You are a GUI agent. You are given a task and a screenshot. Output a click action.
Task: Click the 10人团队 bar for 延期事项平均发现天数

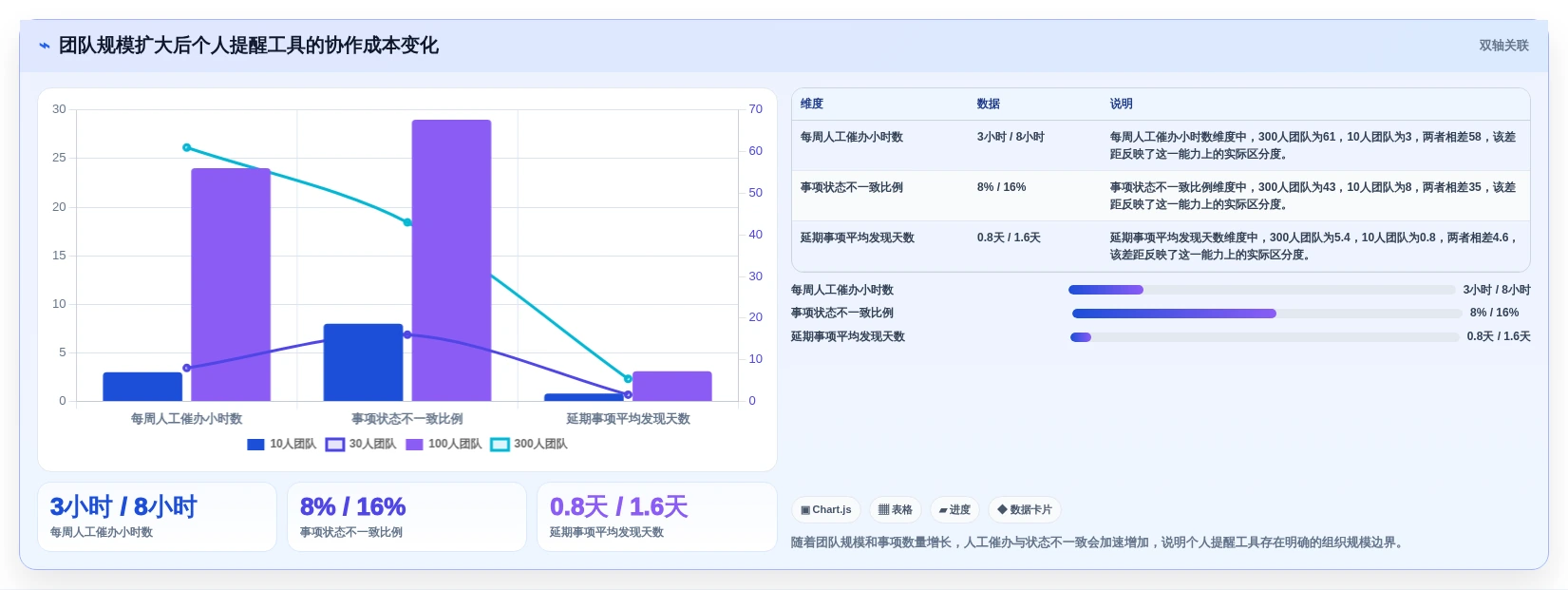[583, 397]
